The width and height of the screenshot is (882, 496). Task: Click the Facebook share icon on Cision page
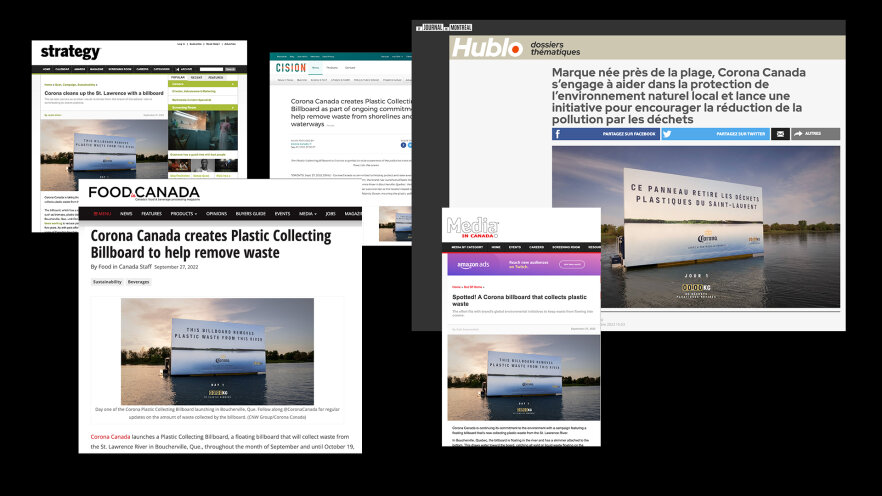[403, 145]
